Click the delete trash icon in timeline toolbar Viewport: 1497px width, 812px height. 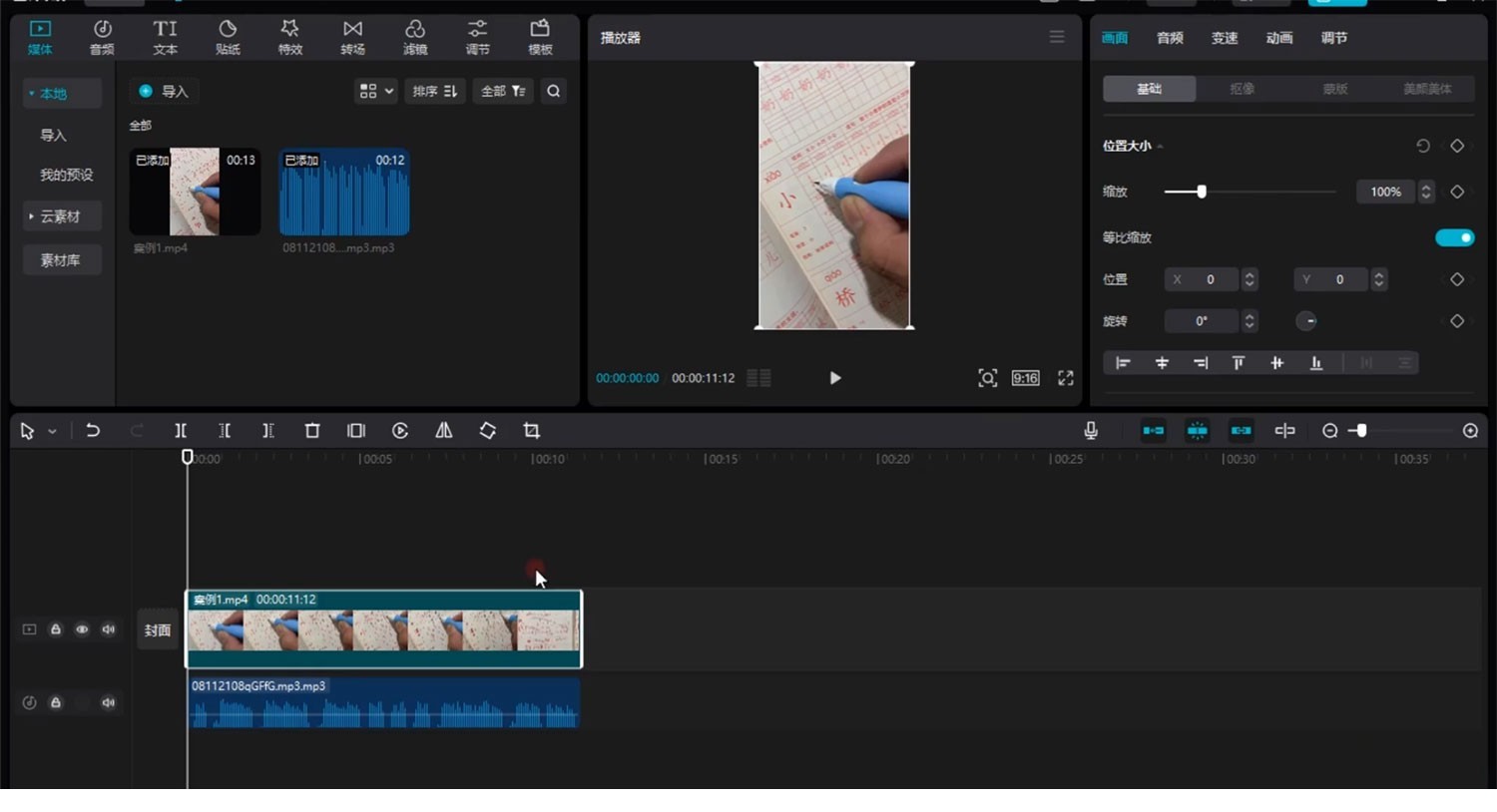click(x=312, y=431)
